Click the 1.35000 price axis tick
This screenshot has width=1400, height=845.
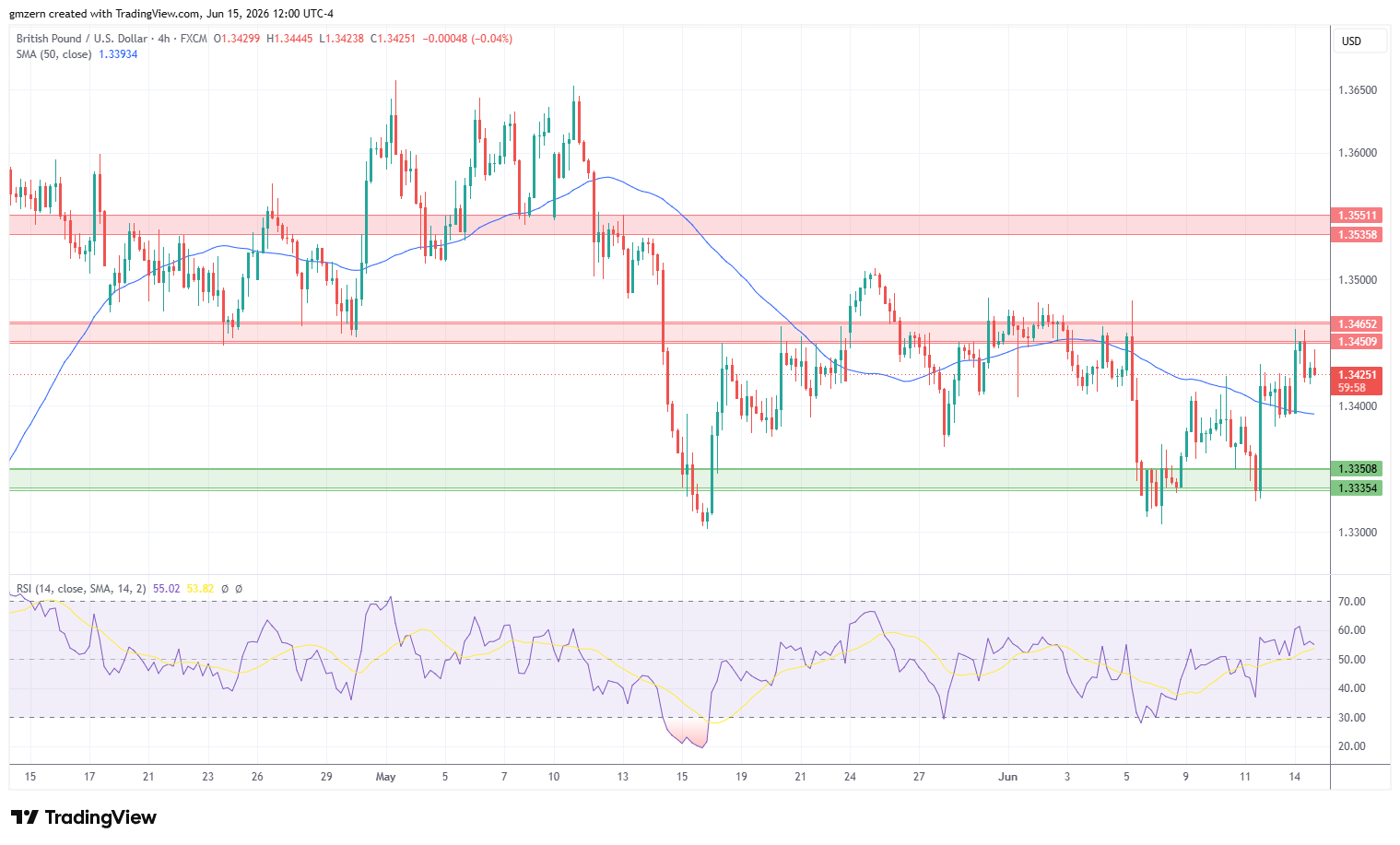pyautogui.click(x=1358, y=280)
